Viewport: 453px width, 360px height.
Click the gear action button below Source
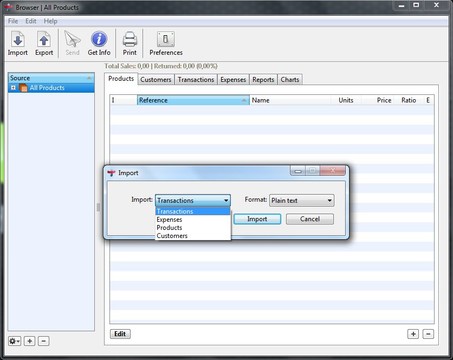pyautogui.click(x=14, y=341)
